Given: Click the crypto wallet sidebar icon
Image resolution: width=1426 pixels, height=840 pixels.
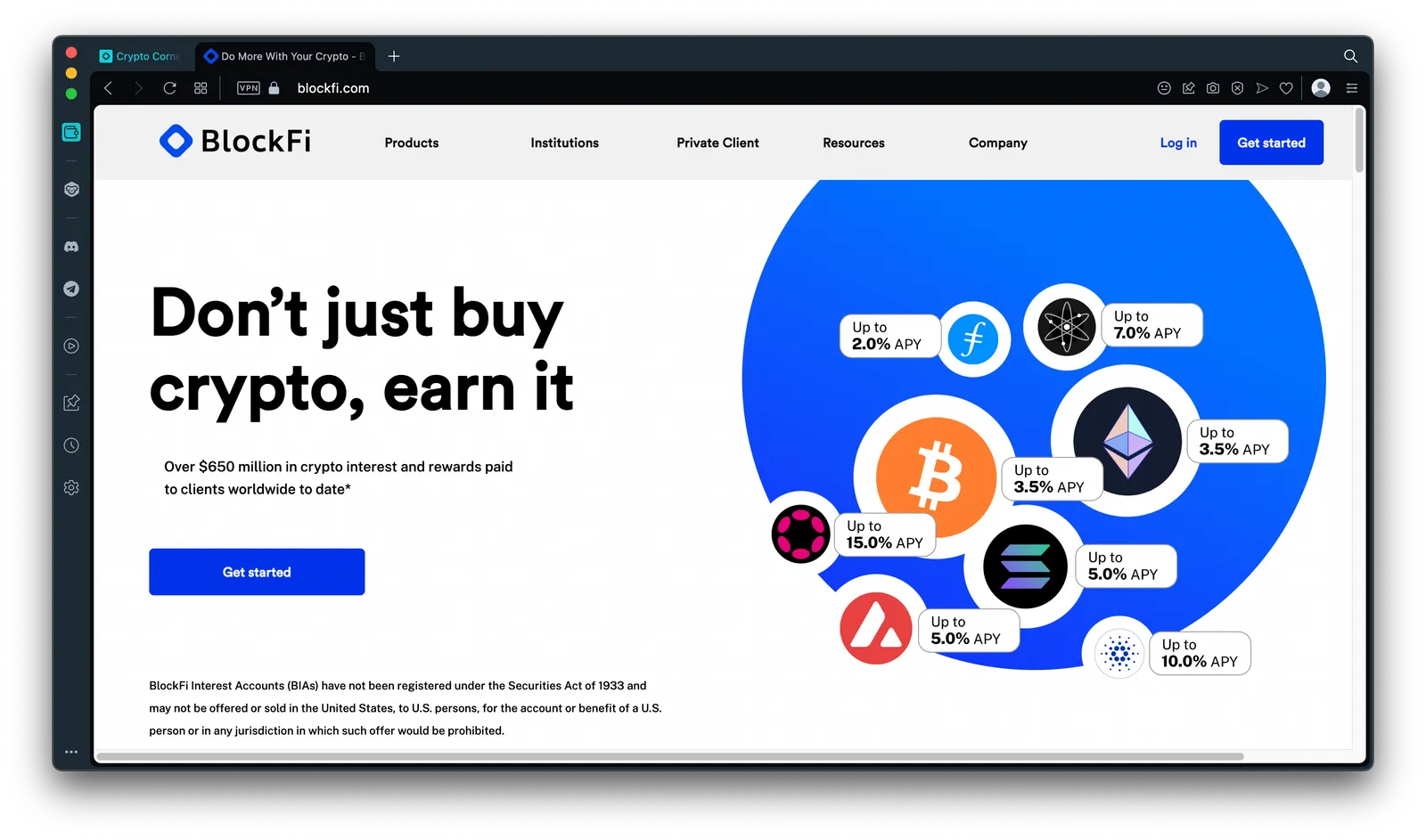Looking at the screenshot, I should pos(71,132).
